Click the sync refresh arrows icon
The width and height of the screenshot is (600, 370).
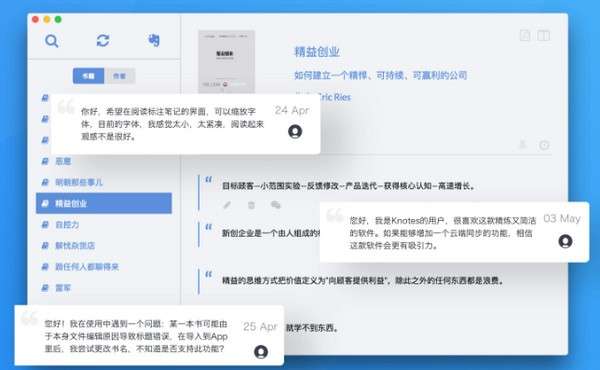(x=103, y=41)
